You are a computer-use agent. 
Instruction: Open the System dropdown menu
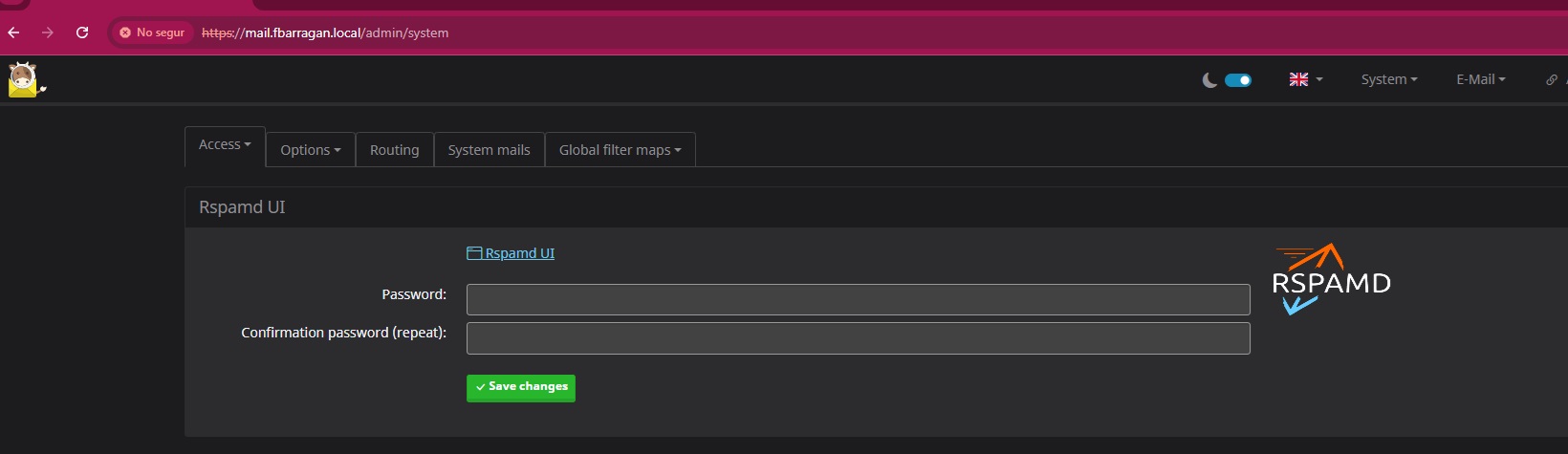1389,79
